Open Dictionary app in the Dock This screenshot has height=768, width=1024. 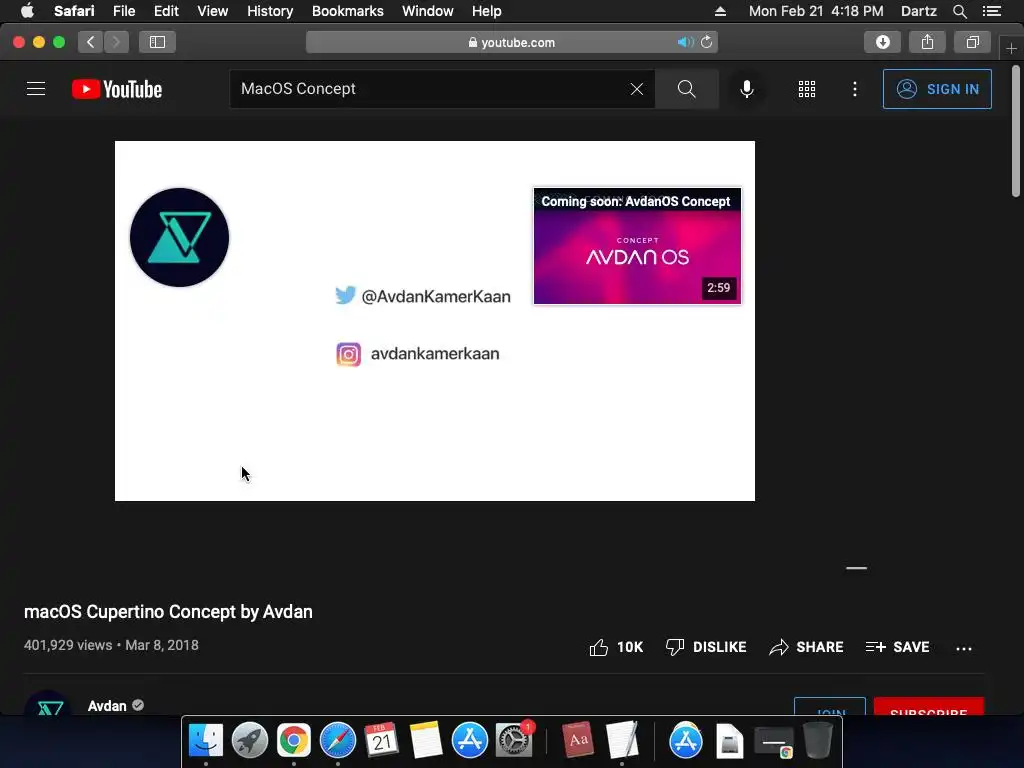click(x=578, y=740)
